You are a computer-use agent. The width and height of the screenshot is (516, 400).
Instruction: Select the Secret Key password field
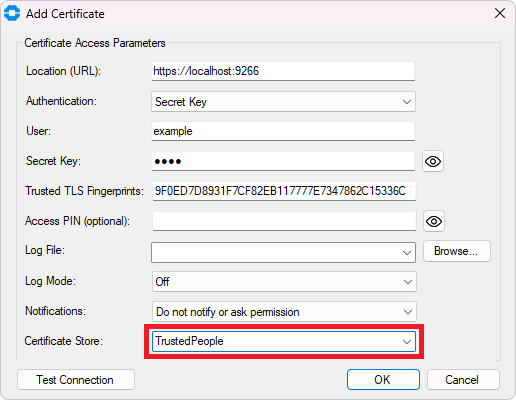(283, 161)
